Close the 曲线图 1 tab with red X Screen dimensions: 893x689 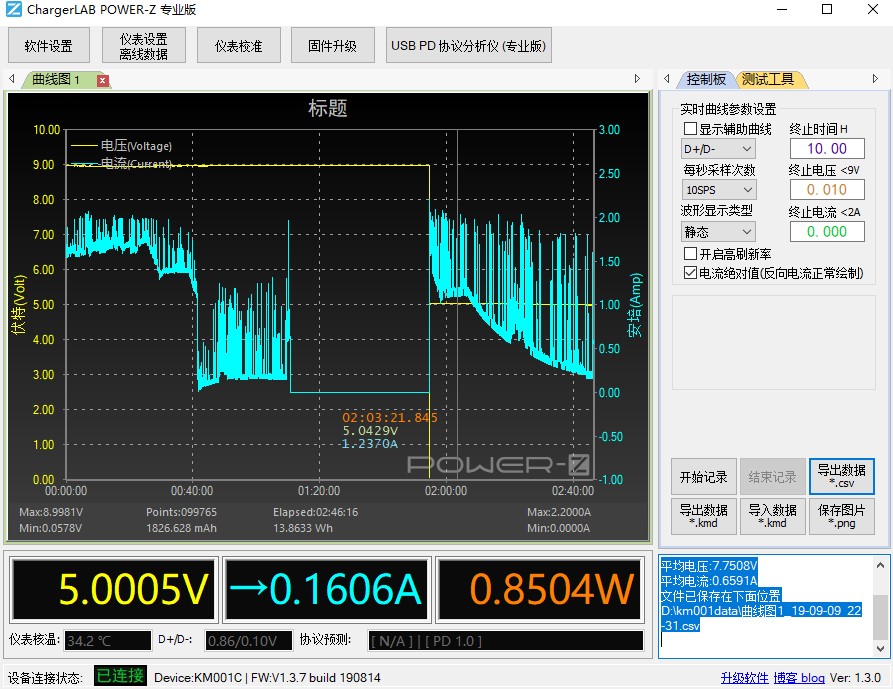(x=103, y=80)
